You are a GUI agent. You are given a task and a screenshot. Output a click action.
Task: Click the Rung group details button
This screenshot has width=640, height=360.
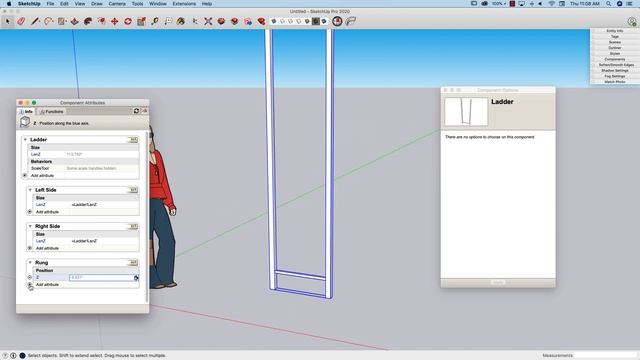pos(133,262)
